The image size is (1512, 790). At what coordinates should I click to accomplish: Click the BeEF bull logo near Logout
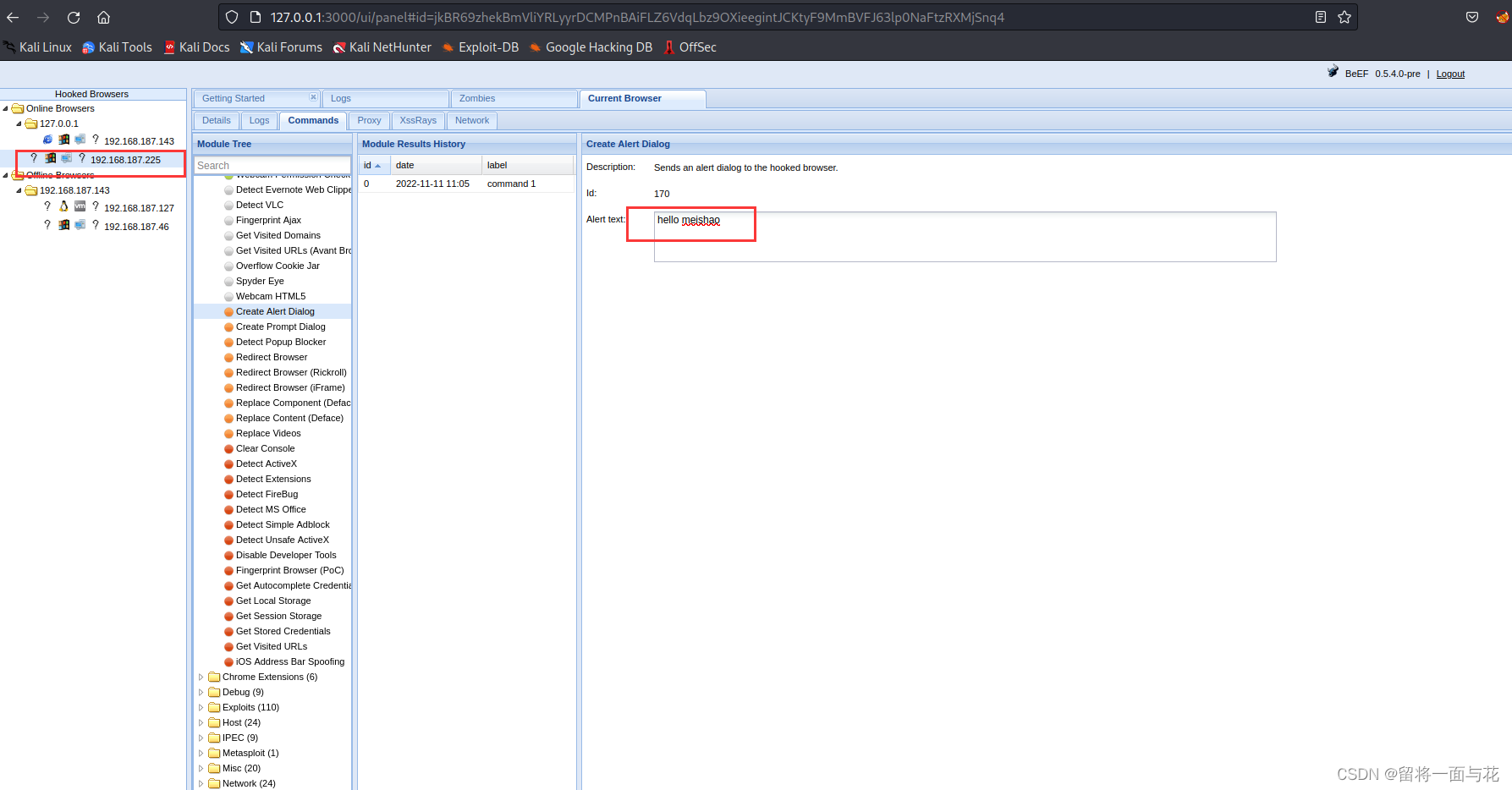click(x=1333, y=71)
